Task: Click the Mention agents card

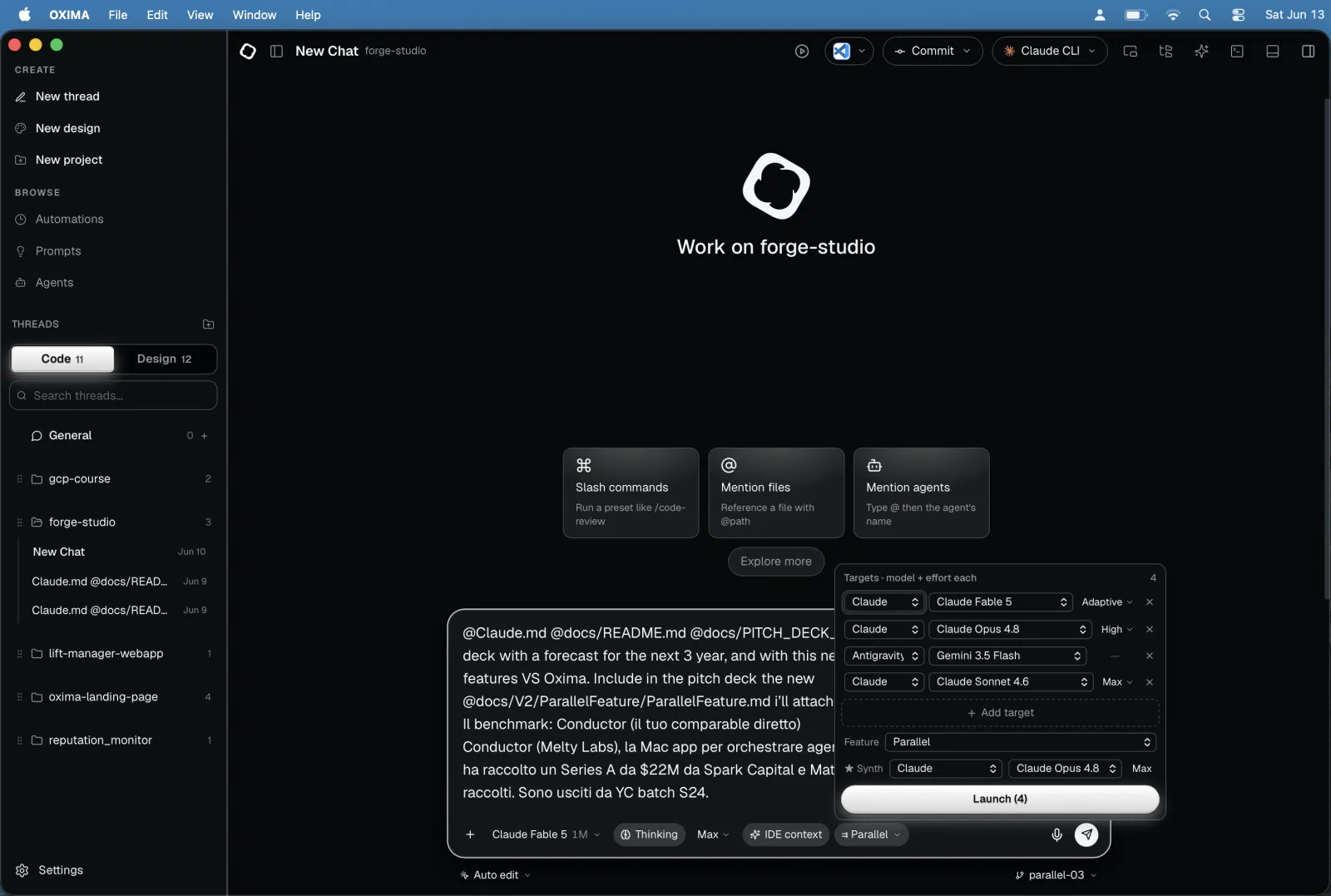Action: click(x=922, y=493)
